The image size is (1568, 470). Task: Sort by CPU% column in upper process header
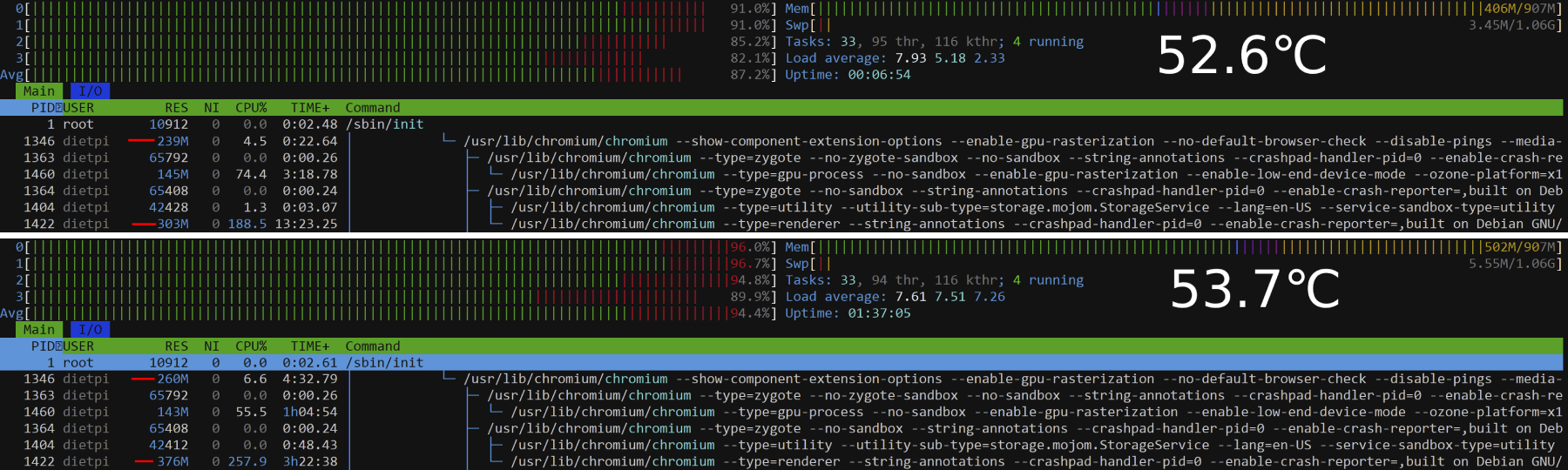251,108
